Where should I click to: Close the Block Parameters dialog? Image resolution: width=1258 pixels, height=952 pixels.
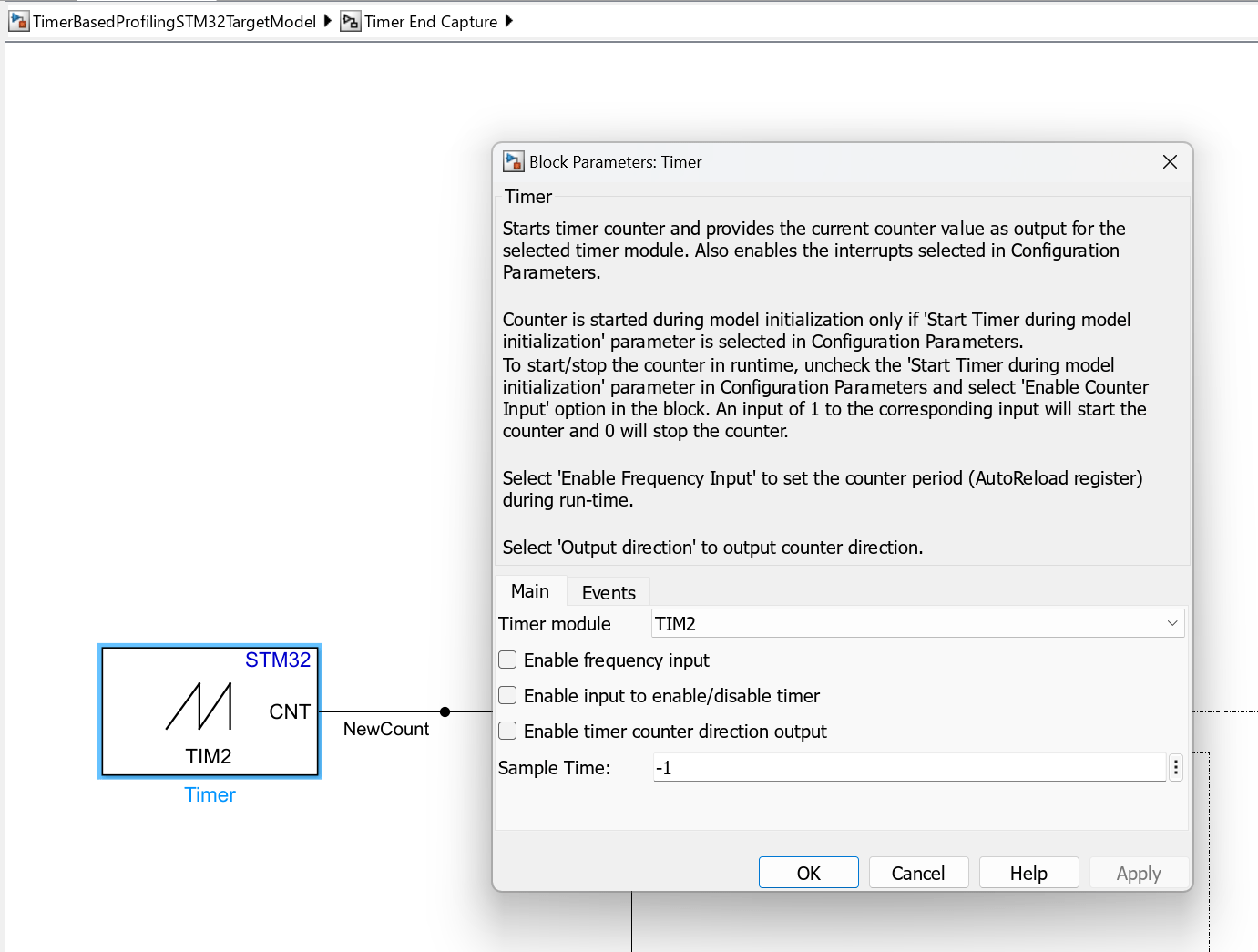coord(1170,162)
